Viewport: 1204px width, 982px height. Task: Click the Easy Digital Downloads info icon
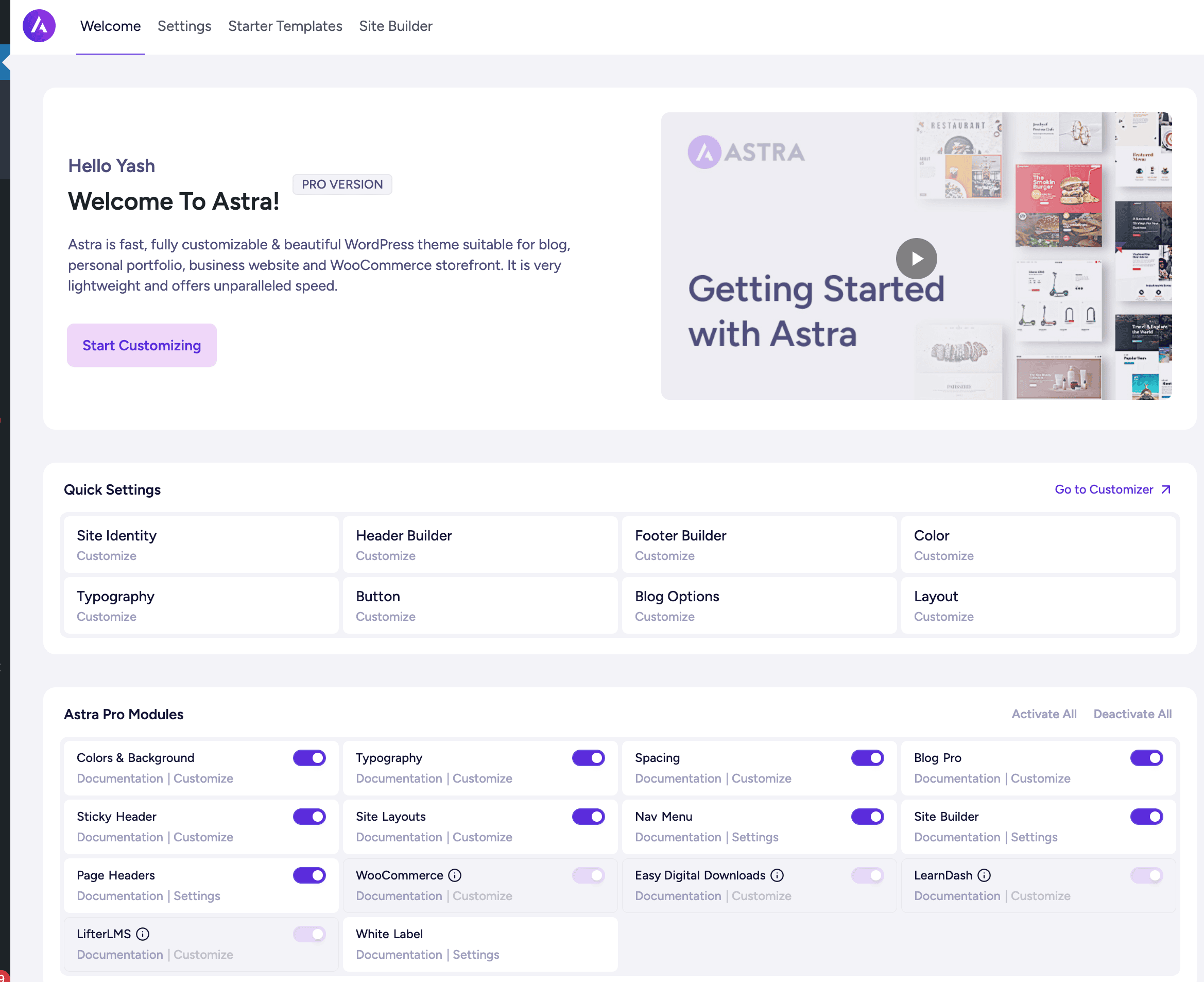pos(777,875)
